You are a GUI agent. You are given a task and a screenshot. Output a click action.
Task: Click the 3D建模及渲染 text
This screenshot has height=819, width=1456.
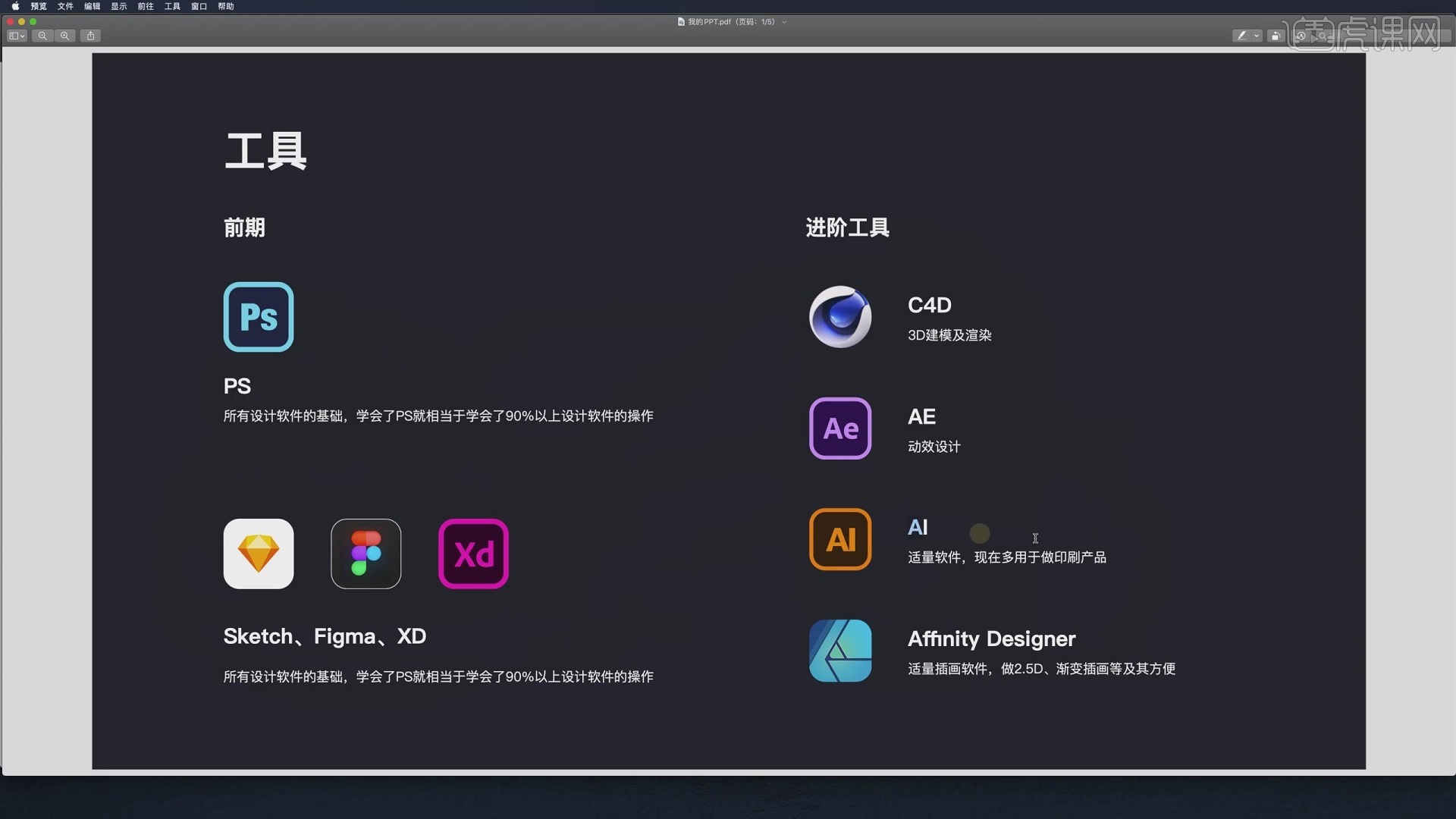[x=949, y=335]
